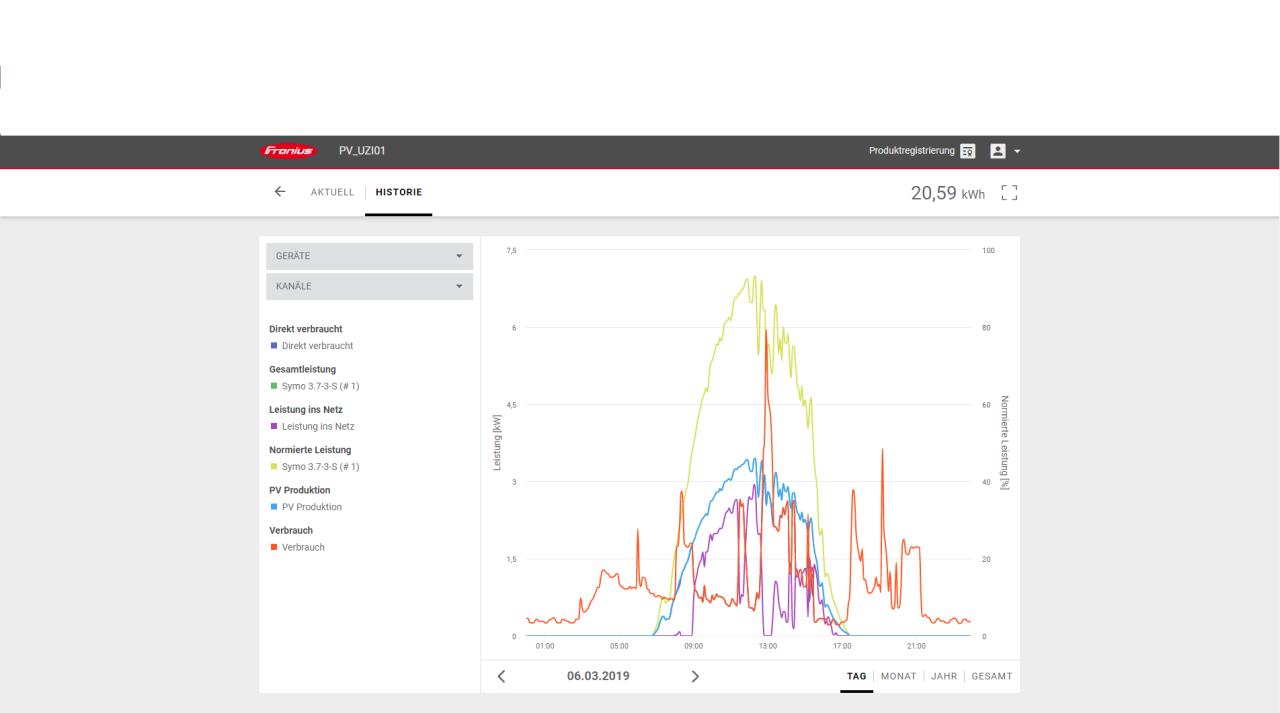Click the Fronius logo
Screen dimensions: 1280x713
288,151
